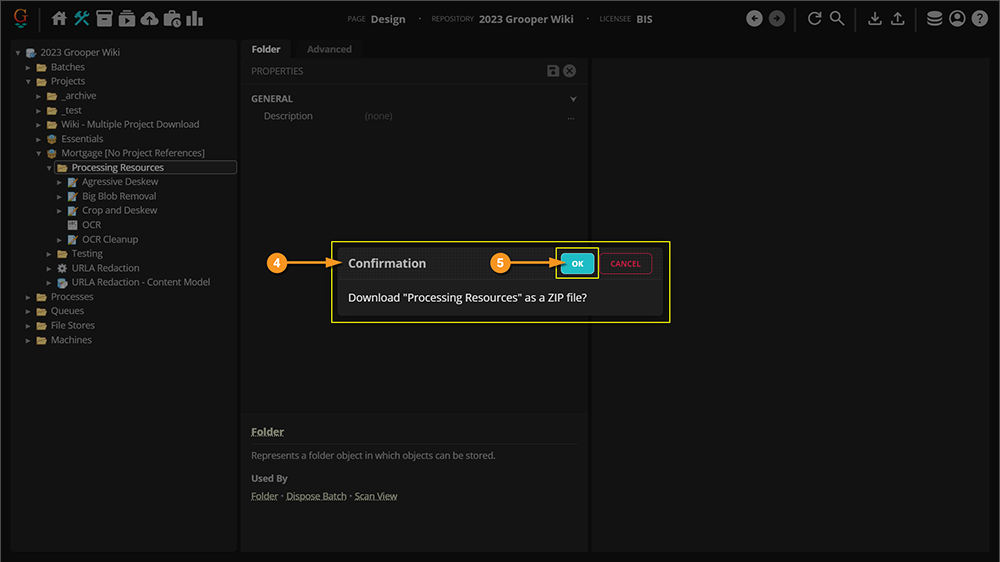The width and height of the screenshot is (1000, 562).
Task: Open the archive box icon in toolbar
Action: (x=104, y=18)
